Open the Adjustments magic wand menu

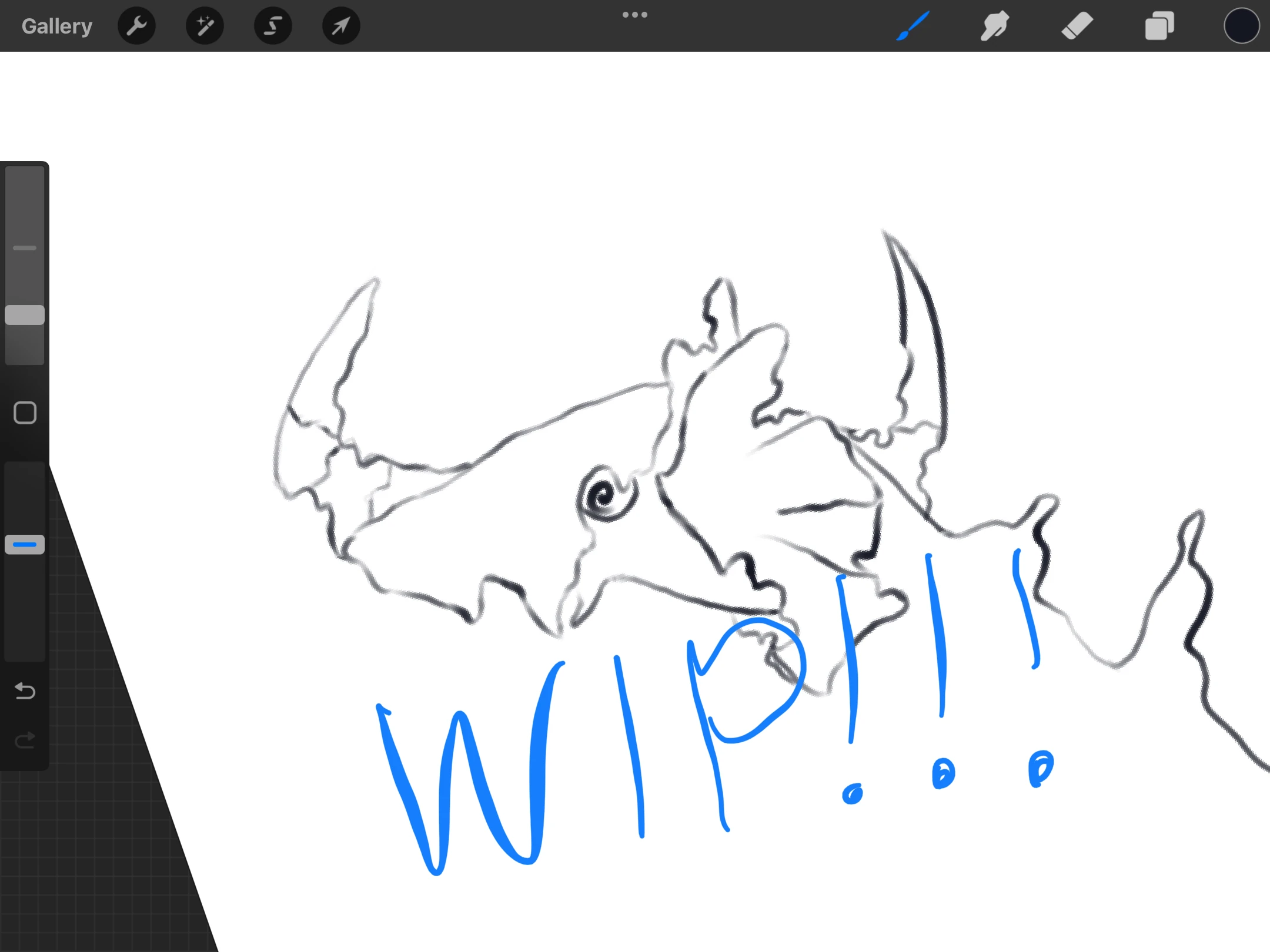pos(205,25)
